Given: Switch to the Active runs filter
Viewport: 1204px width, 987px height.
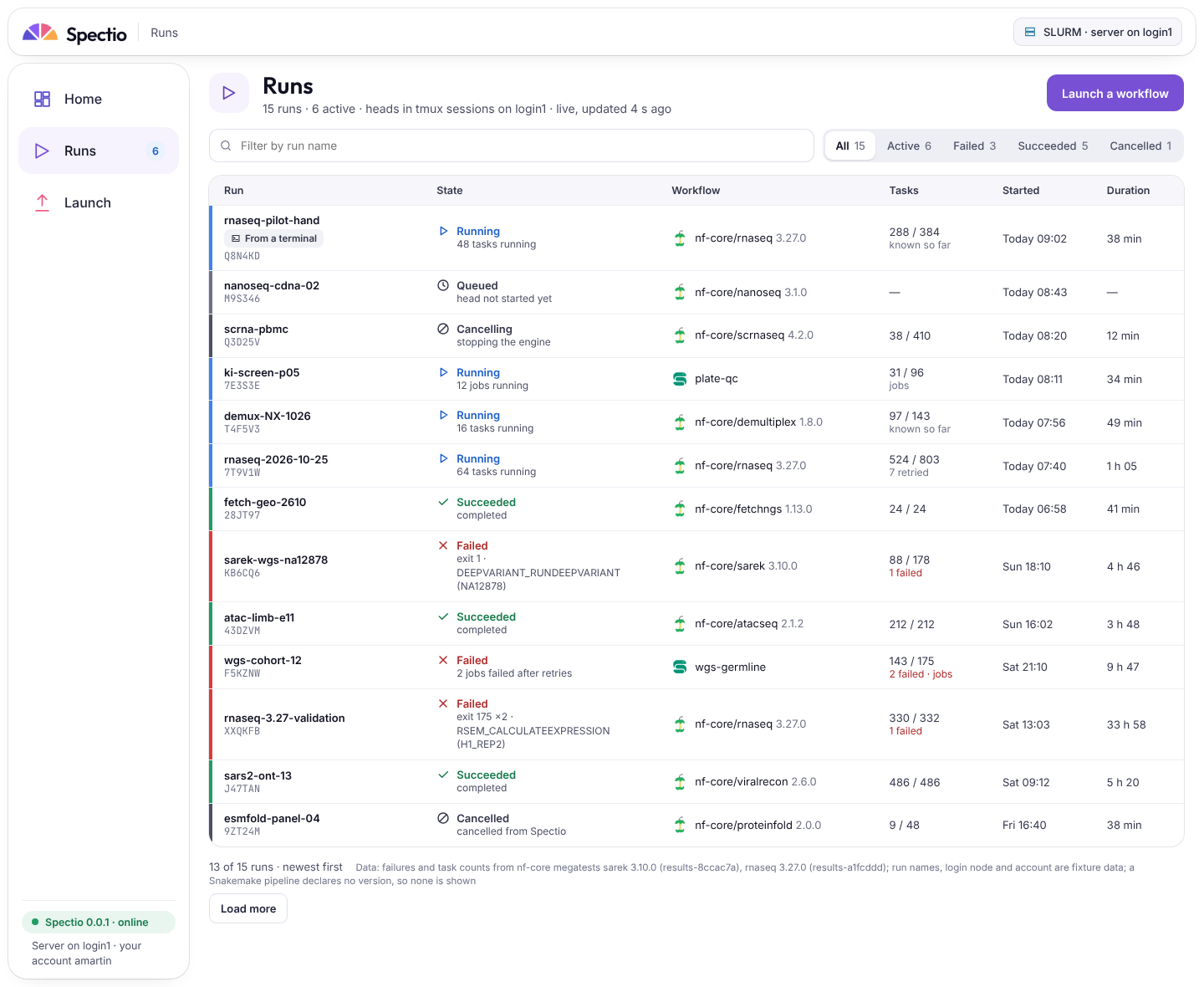Looking at the screenshot, I should pos(909,146).
